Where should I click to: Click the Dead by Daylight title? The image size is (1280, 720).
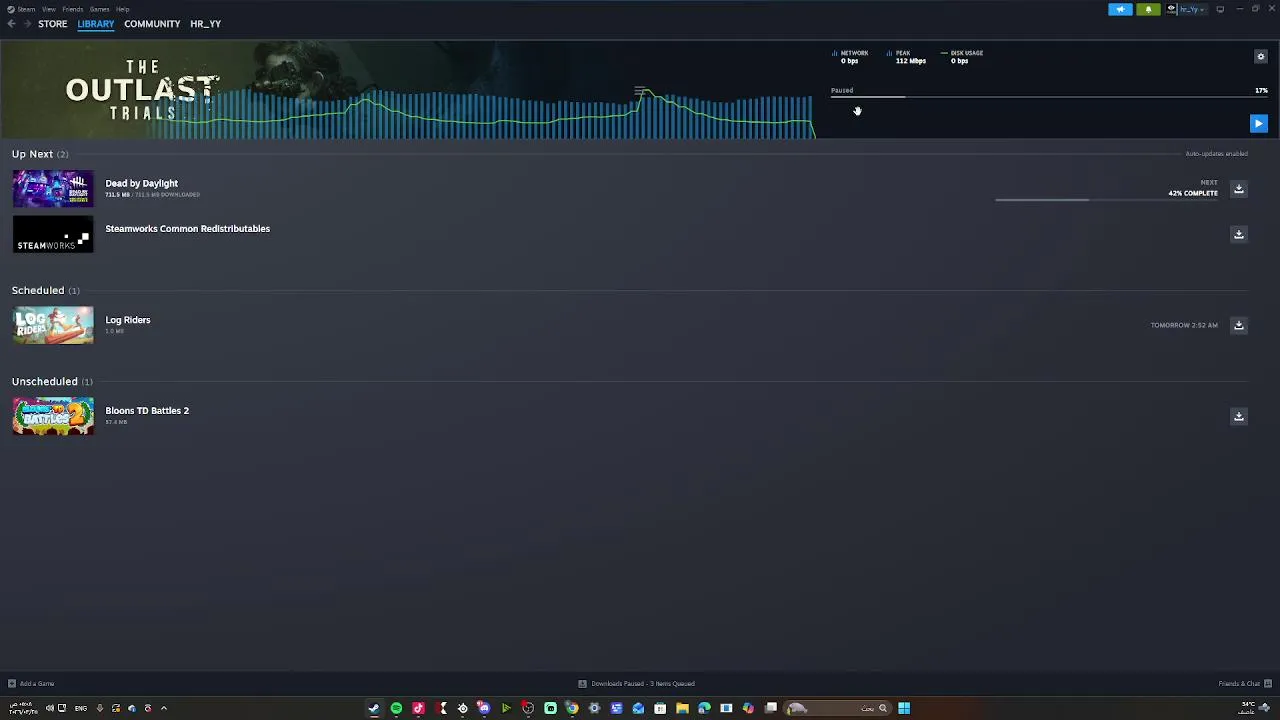coord(141,183)
